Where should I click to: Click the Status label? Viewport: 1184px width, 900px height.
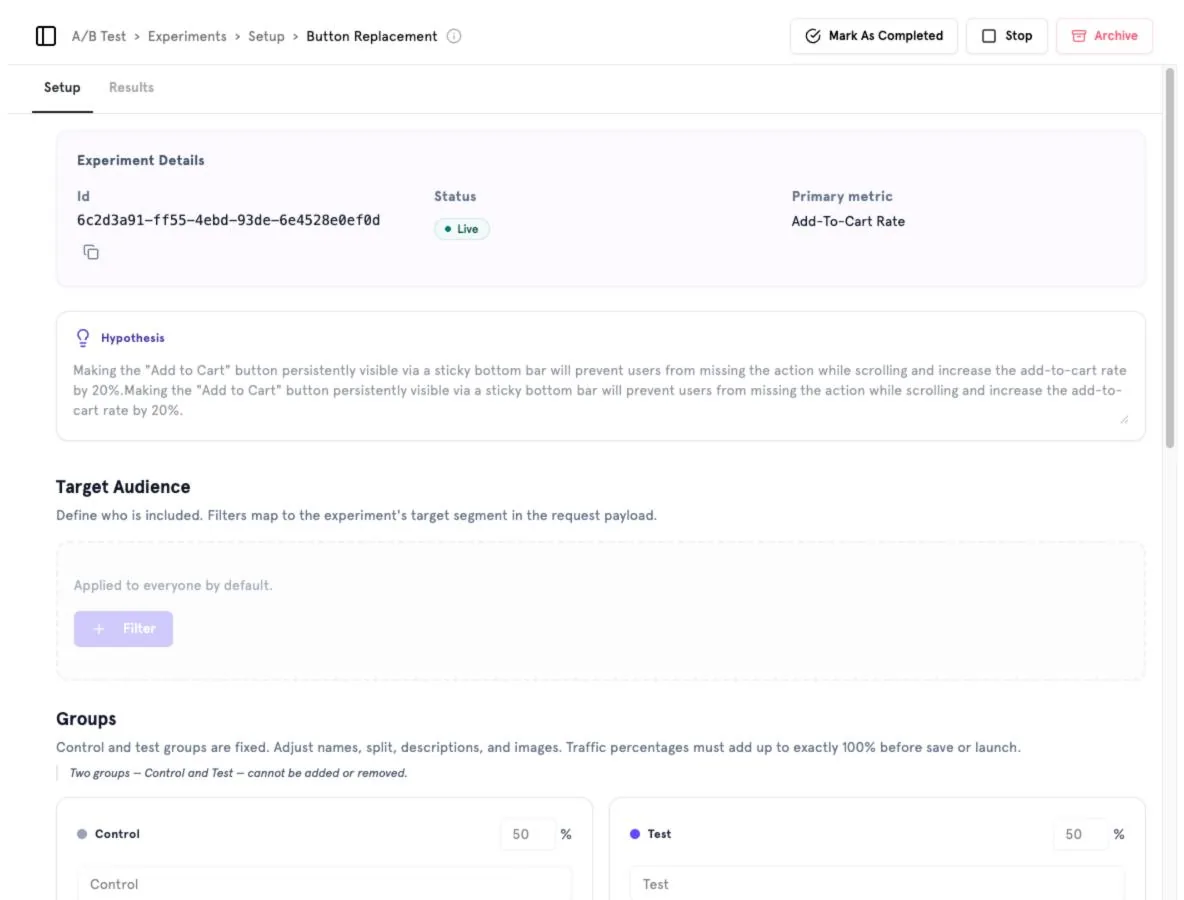(x=455, y=196)
